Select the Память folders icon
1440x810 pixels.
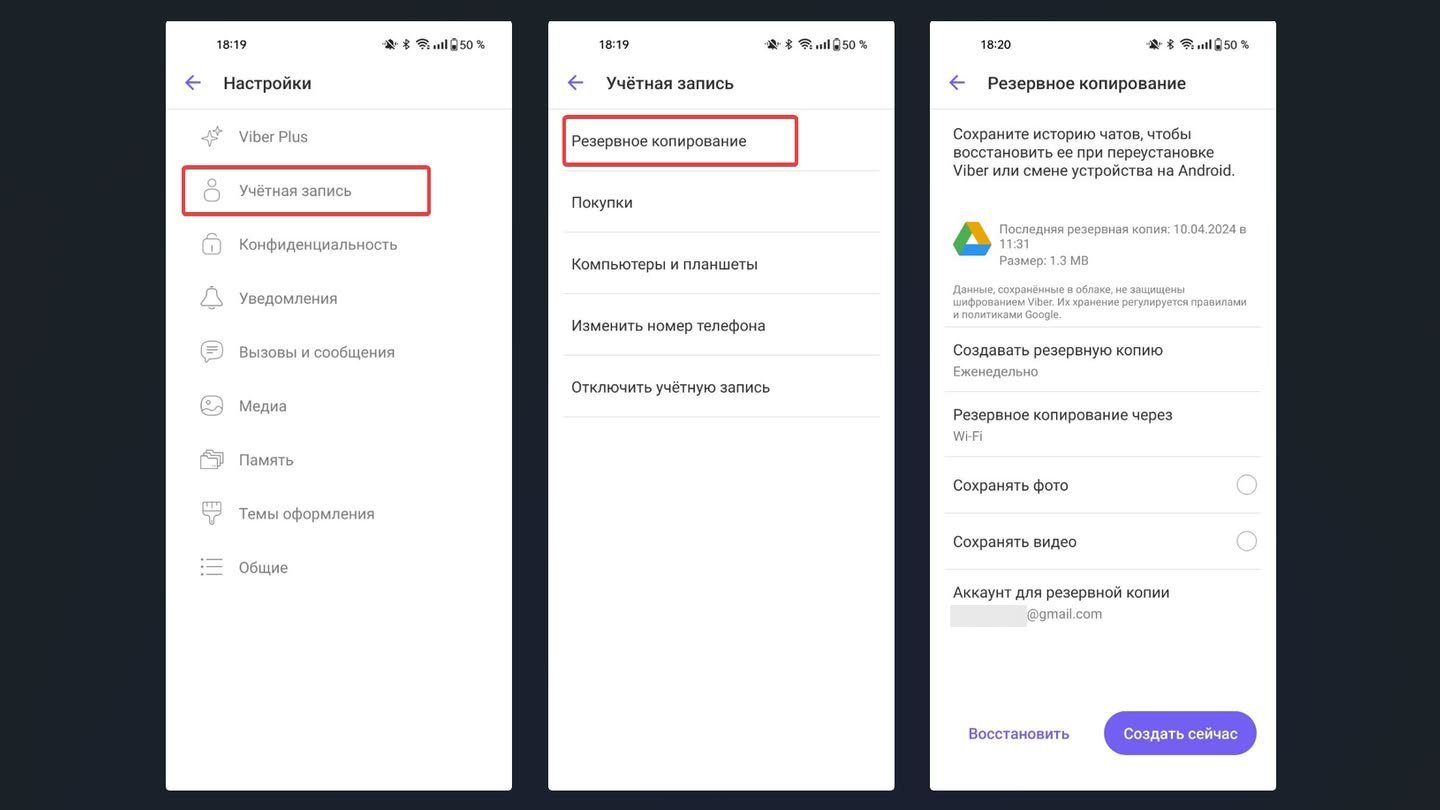[x=211, y=460]
